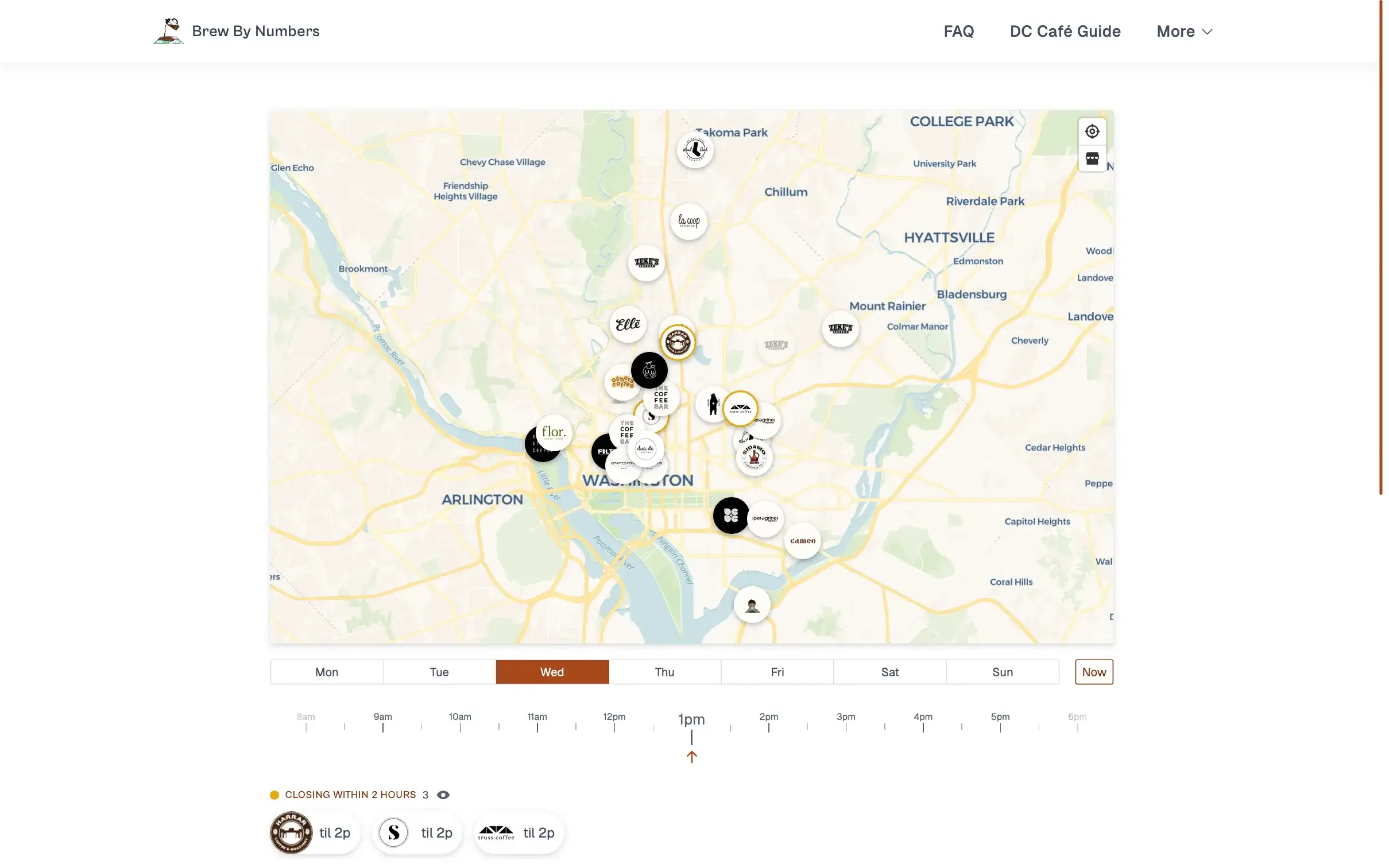1389x868 pixels.
Task: Switch to the Mon day tab
Action: coord(326,672)
